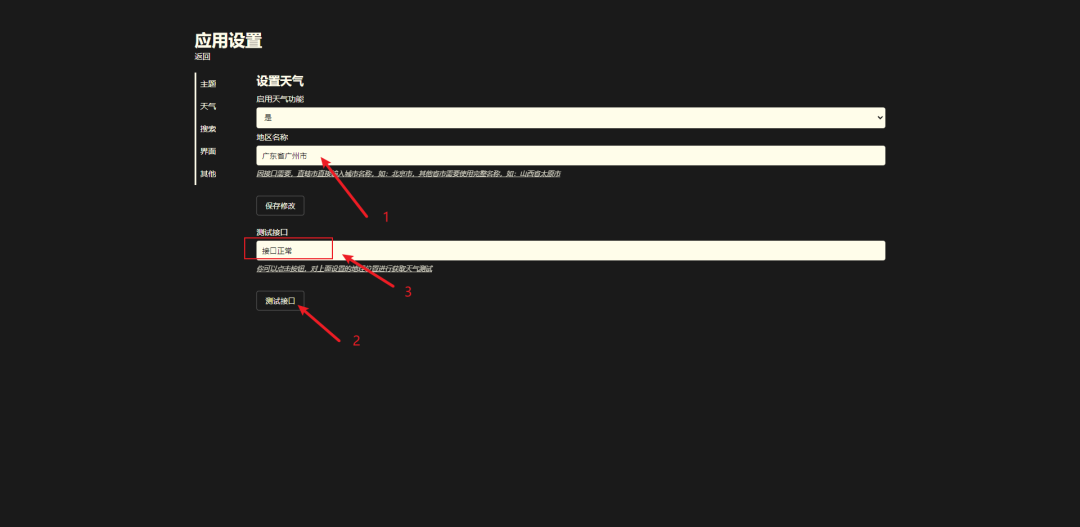Click the 地区名称 label
The image size is (1080, 527).
click(x=272, y=137)
